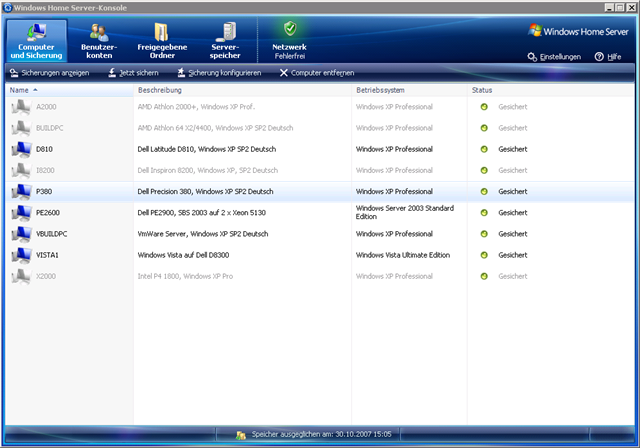640x448 pixels.
Task: Click Sicherungen anzeigen in the toolbar
Action: (x=50, y=73)
